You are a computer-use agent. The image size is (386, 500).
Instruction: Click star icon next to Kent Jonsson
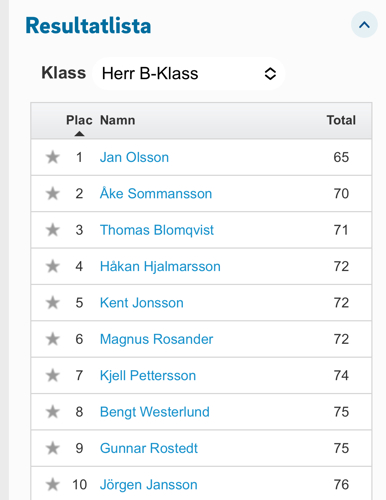click(x=53, y=302)
